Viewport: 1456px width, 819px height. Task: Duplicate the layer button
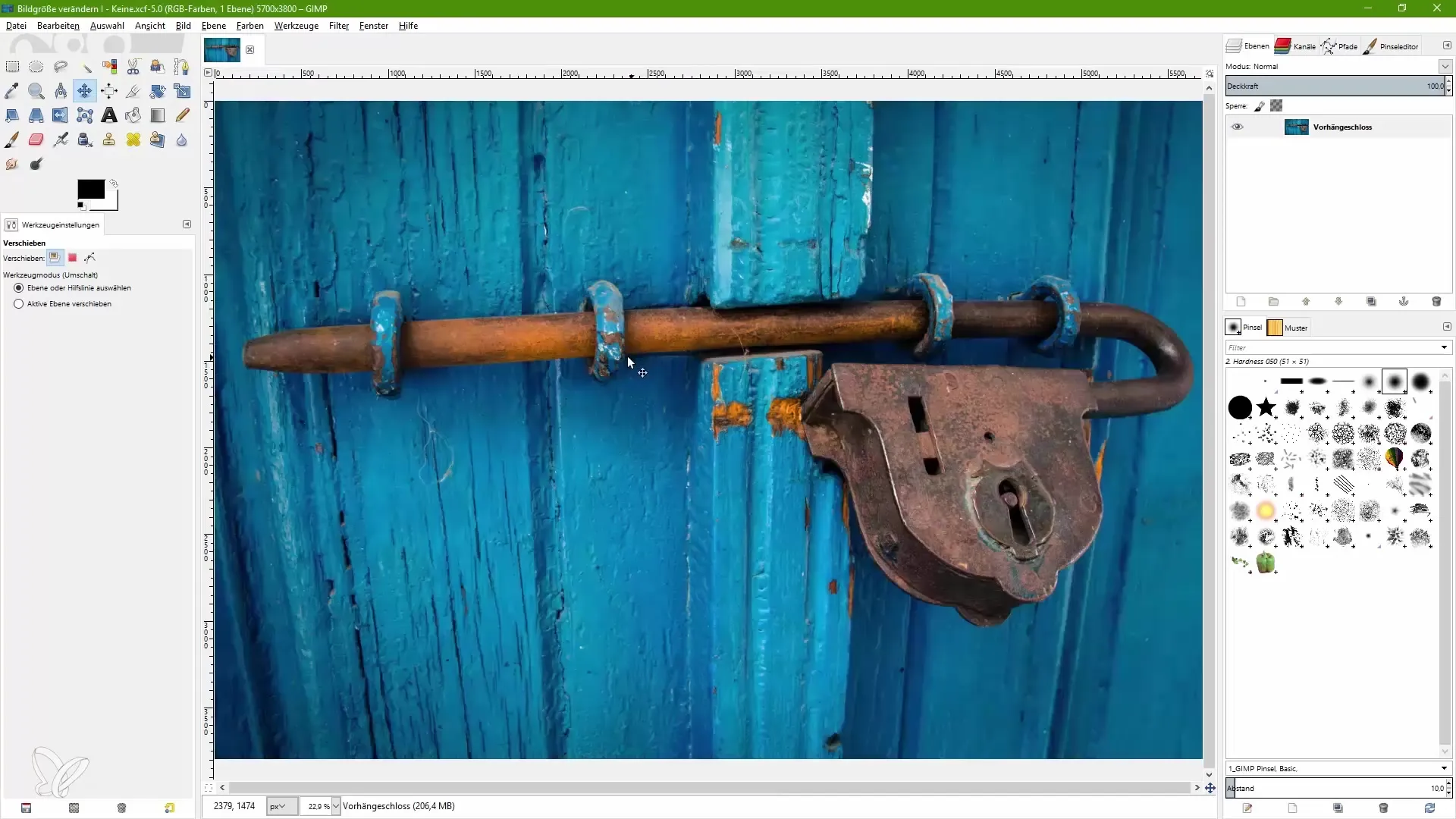pos(1371,302)
